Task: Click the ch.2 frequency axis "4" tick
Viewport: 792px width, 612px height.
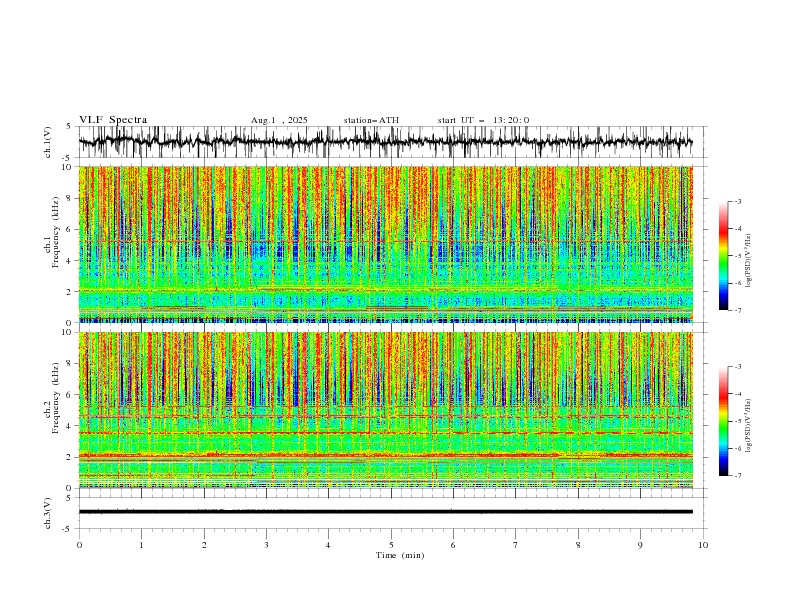Action: tap(69, 426)
